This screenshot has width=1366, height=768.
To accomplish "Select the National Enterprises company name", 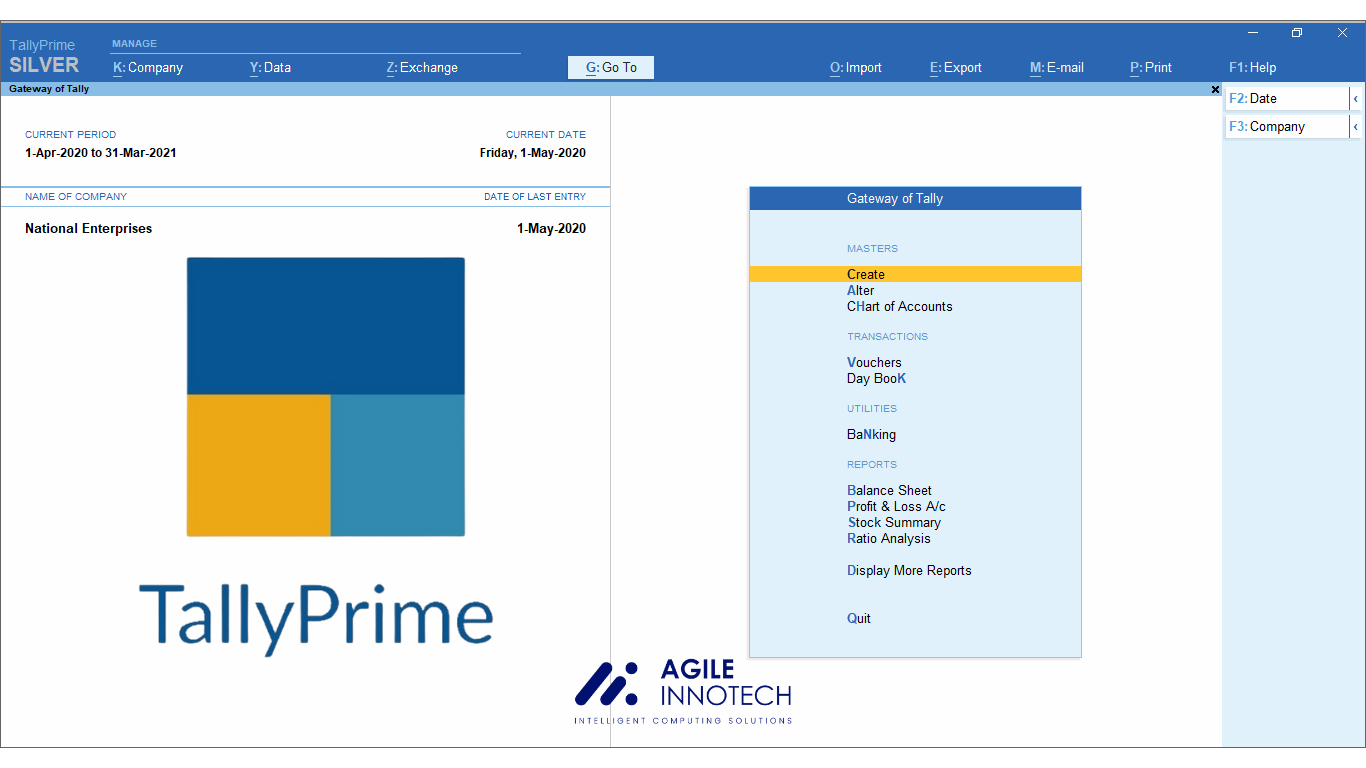I will click(89, 228).
